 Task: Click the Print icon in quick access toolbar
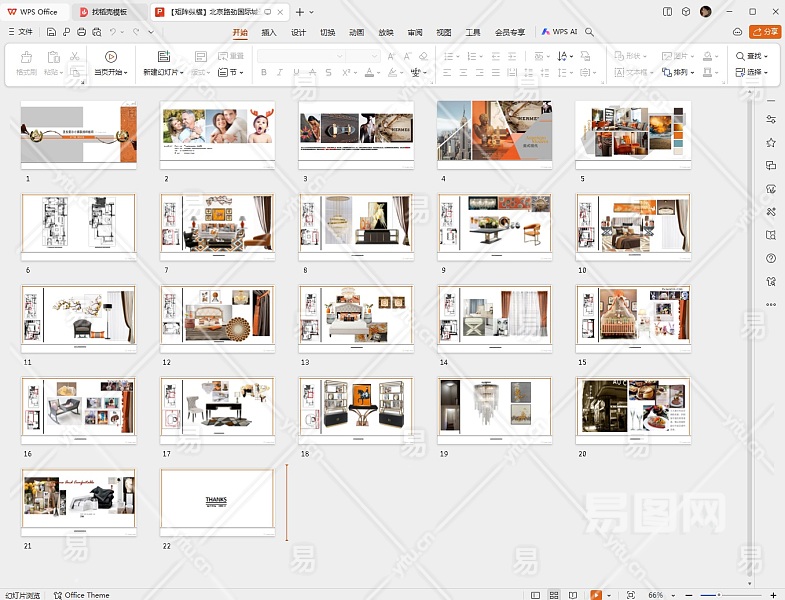(x=80, y=32)
